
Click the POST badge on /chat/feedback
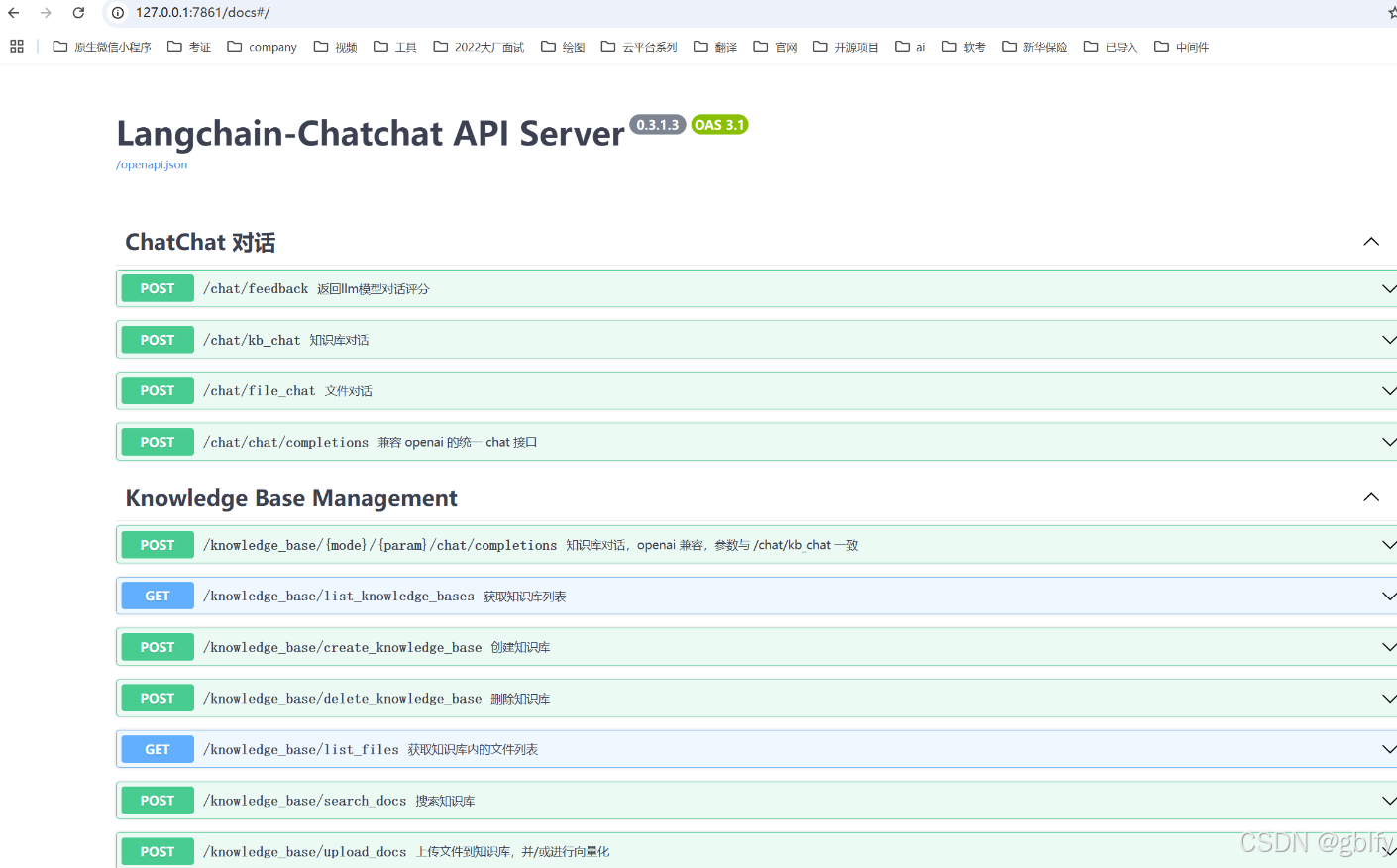pos(157,288)
